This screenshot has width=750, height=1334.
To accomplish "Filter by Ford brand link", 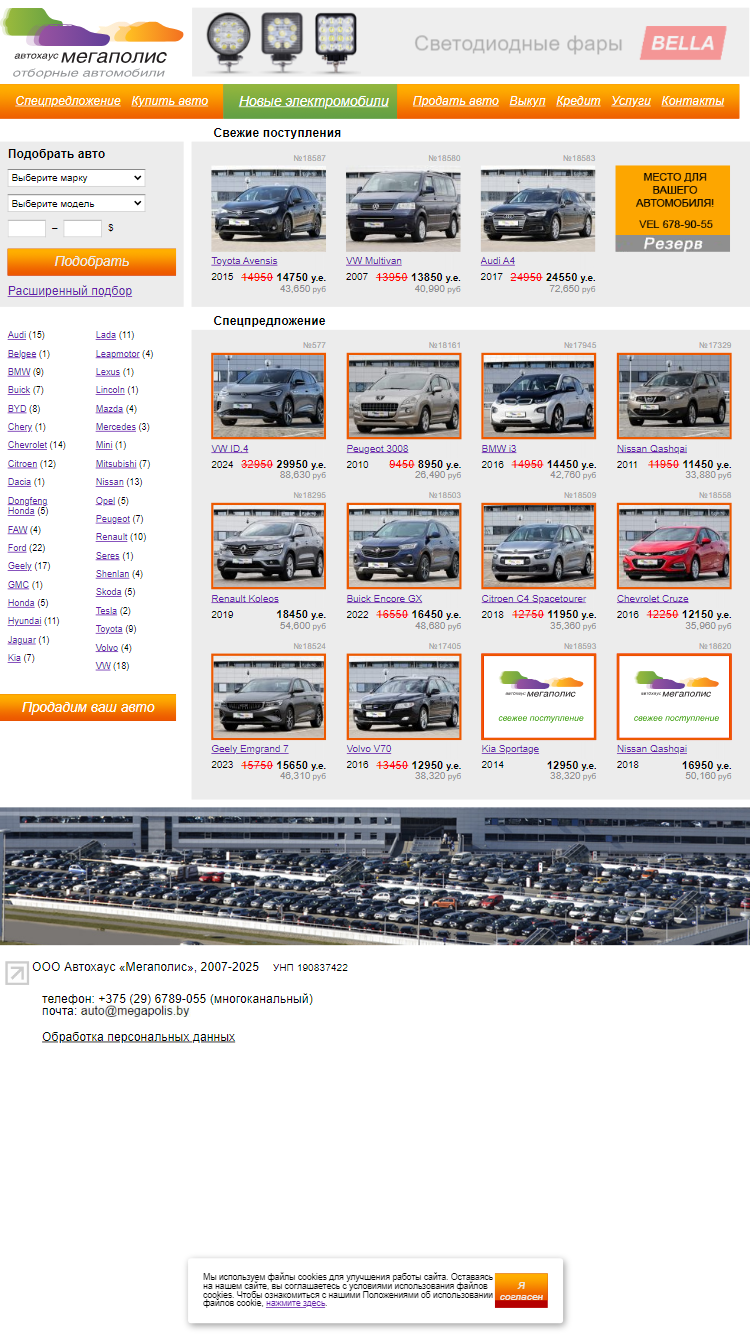I will tap(17, 548).
